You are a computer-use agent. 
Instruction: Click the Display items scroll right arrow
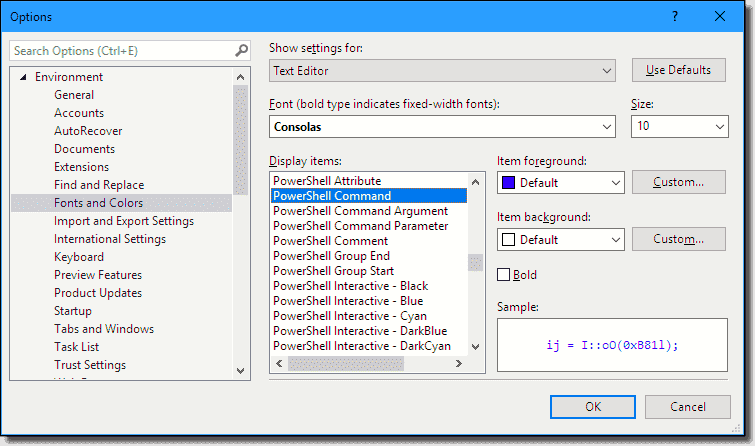click(x=459, y=364)
